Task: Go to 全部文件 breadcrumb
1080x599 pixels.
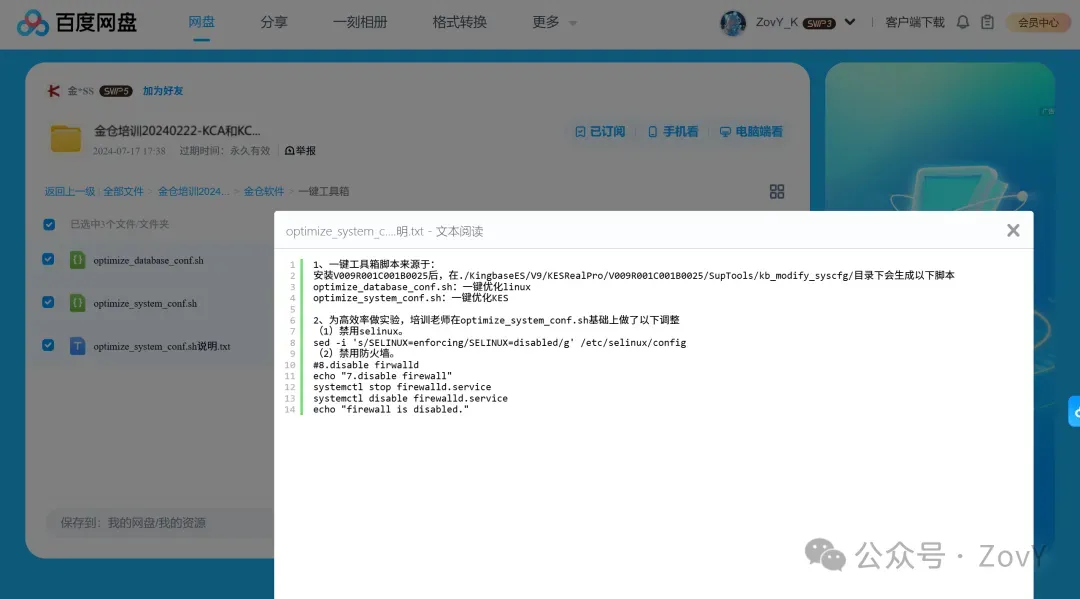Action: click(123, 191)
